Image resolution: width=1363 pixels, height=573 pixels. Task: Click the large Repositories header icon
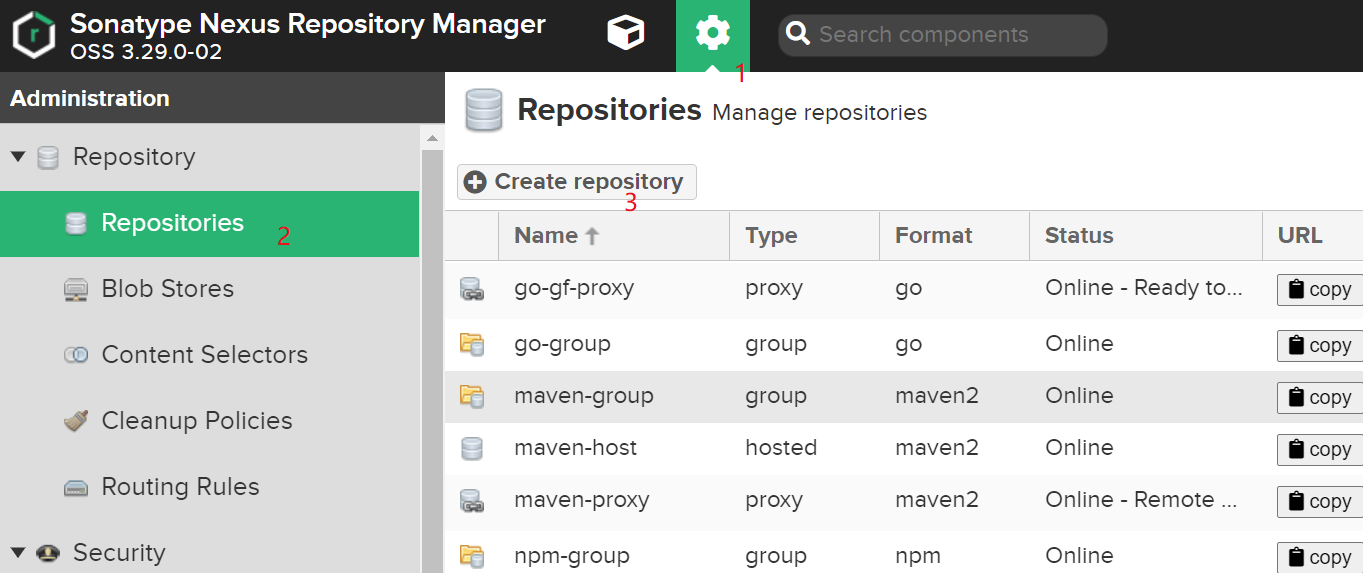[x=484, y=110]
